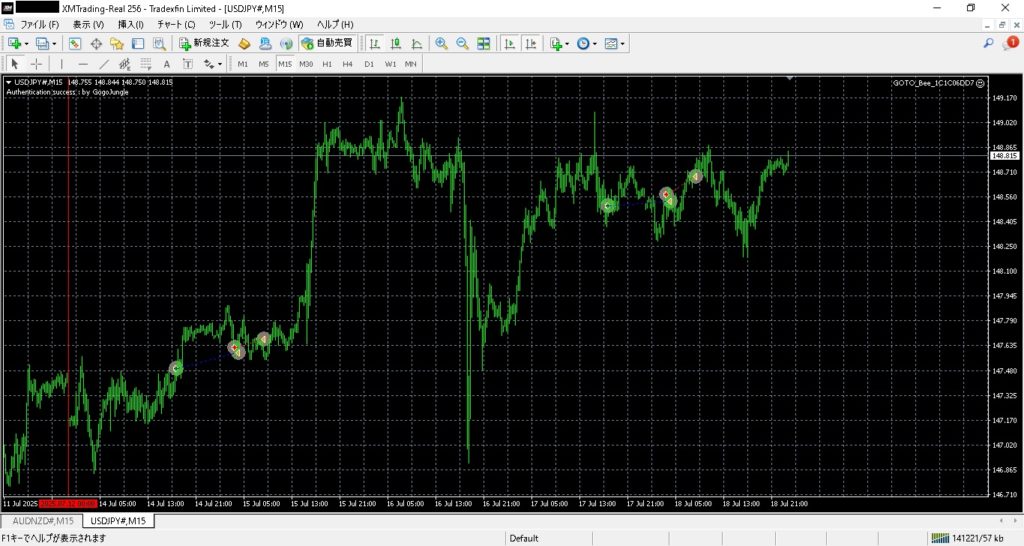Open the チャート (C) menu
This screenshot has width=1024, height=546.
(176, 23)
